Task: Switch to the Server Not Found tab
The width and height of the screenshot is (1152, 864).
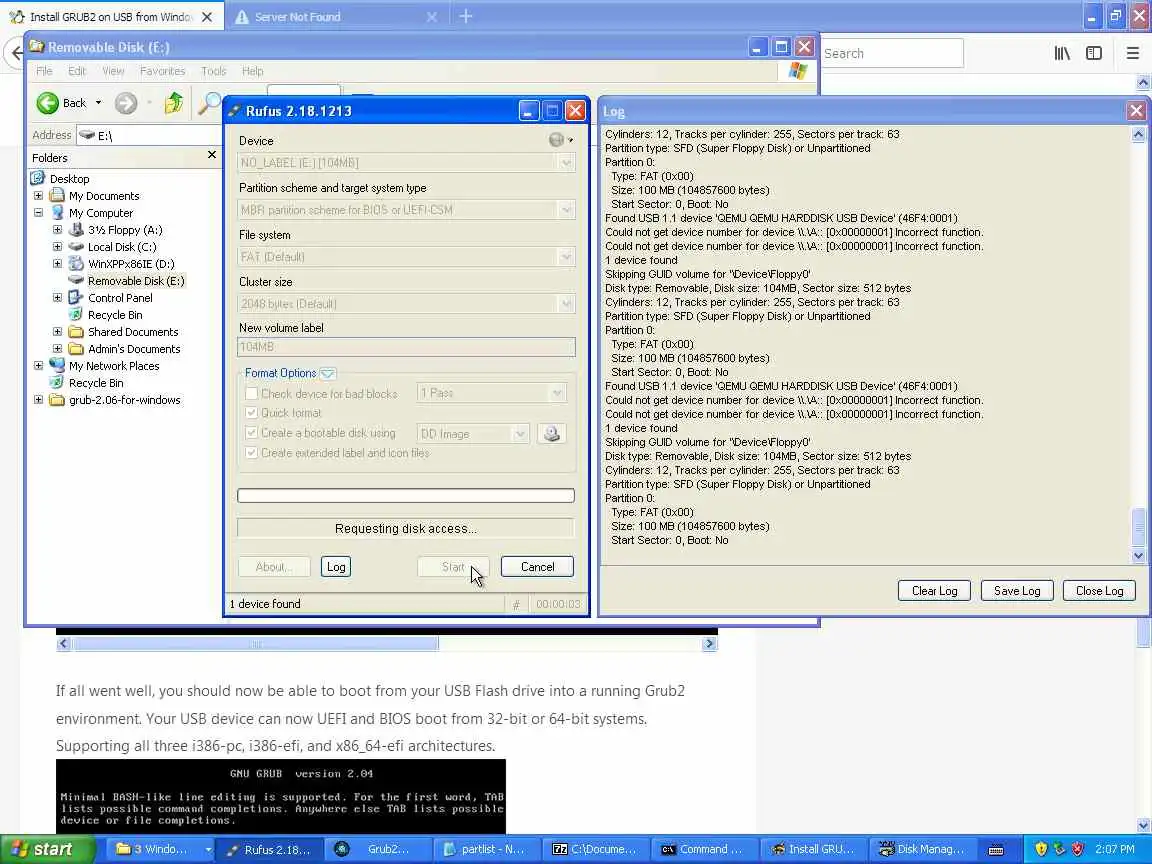Action: [334, 16]
